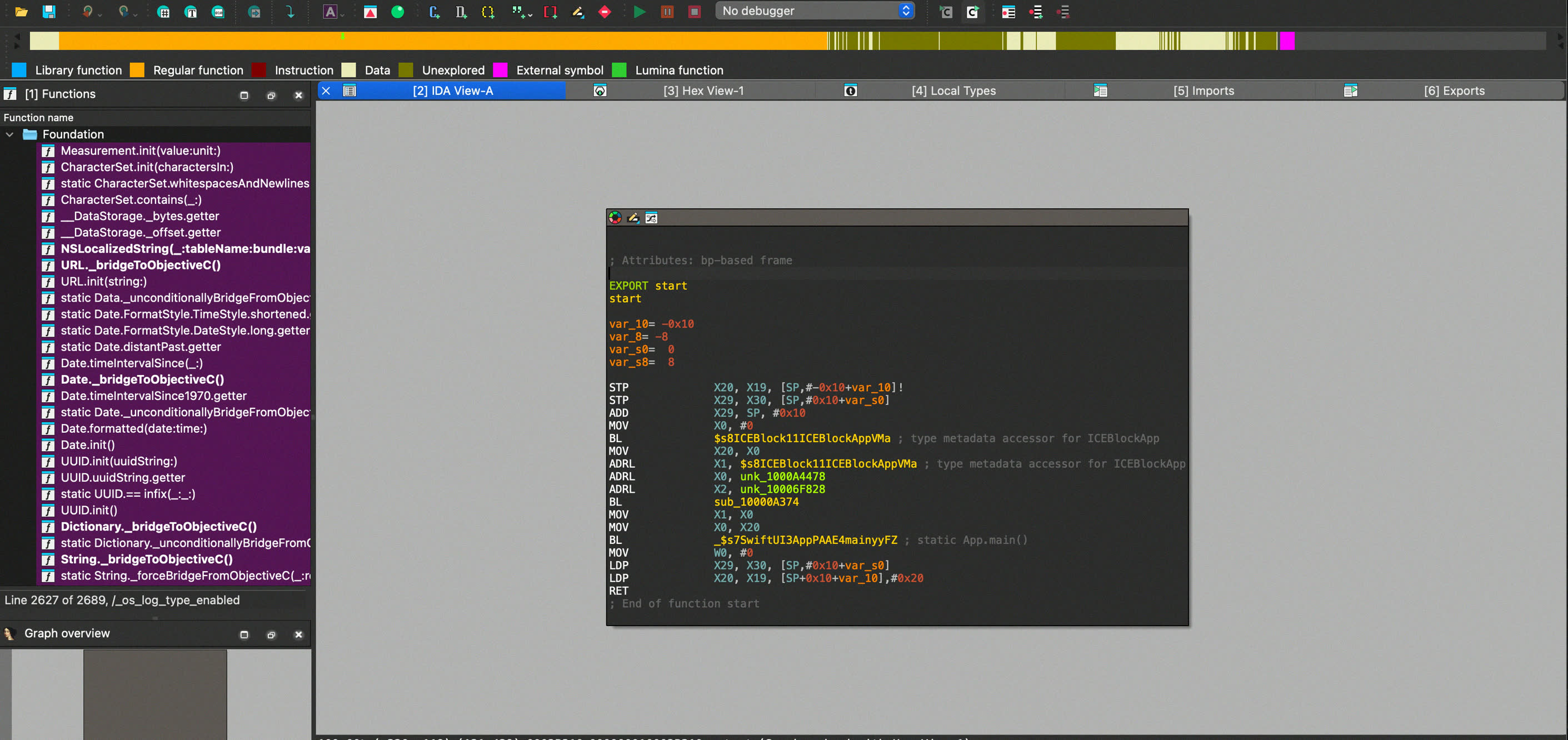Screen dimensions: 1568x740
Task: Click the red triangle toolbar icon
Action: 370,12
